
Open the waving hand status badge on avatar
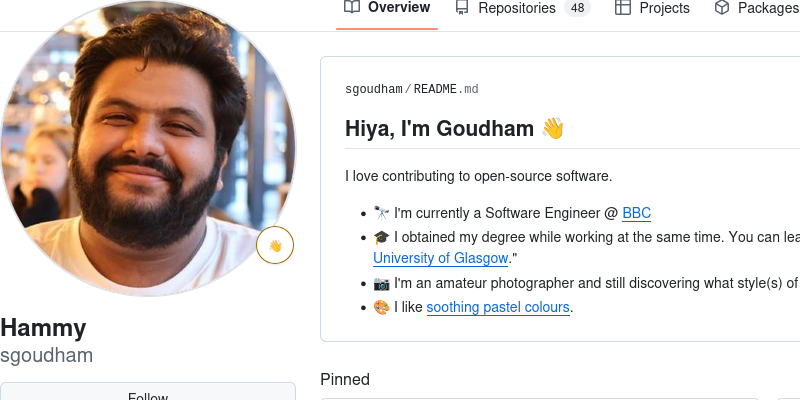point(275,245)
